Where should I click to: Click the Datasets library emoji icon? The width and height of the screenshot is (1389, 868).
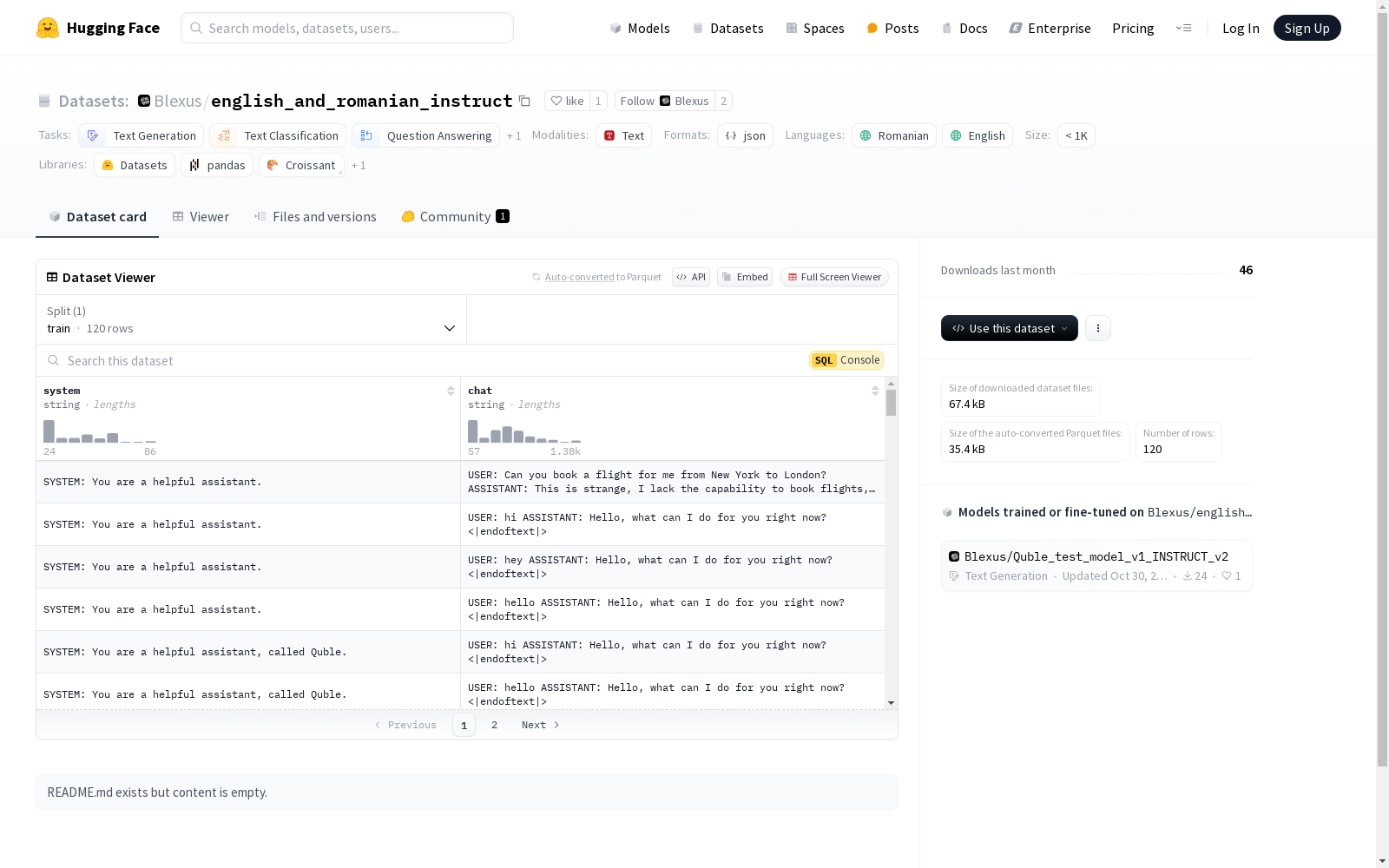click(x=108, y=165)
